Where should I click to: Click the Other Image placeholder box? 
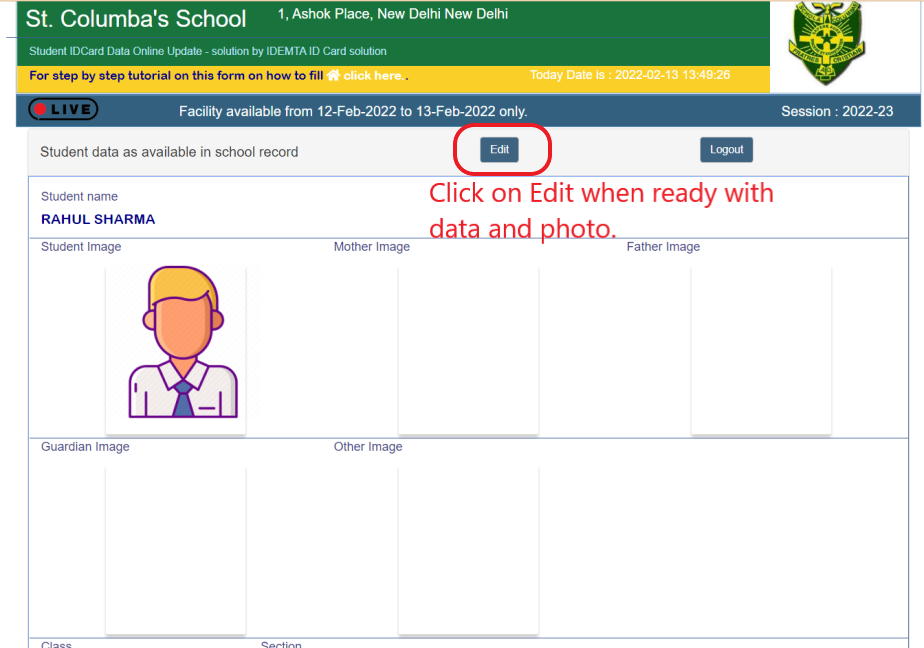tap(468, 549)
